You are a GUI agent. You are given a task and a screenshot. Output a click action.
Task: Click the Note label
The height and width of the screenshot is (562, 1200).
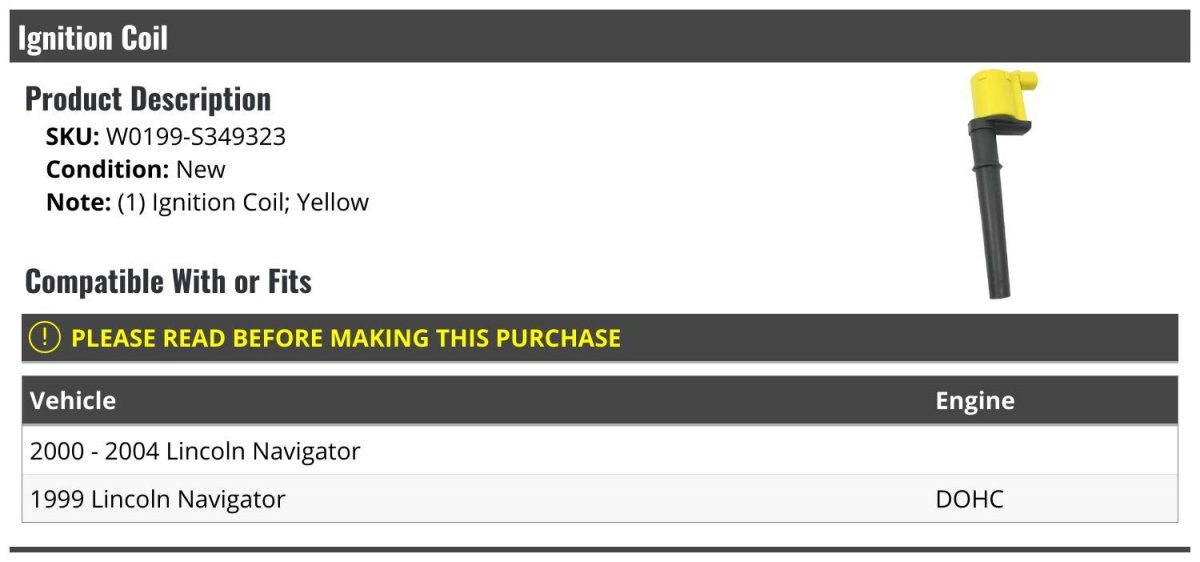[77, 202]
